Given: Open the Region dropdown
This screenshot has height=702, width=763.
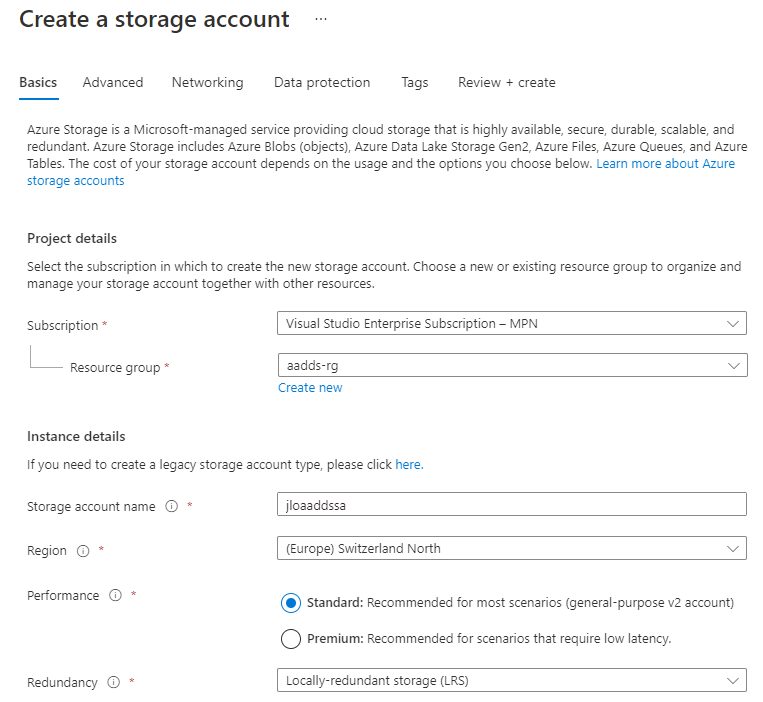Looking at the screenshot, I should 511,549.
